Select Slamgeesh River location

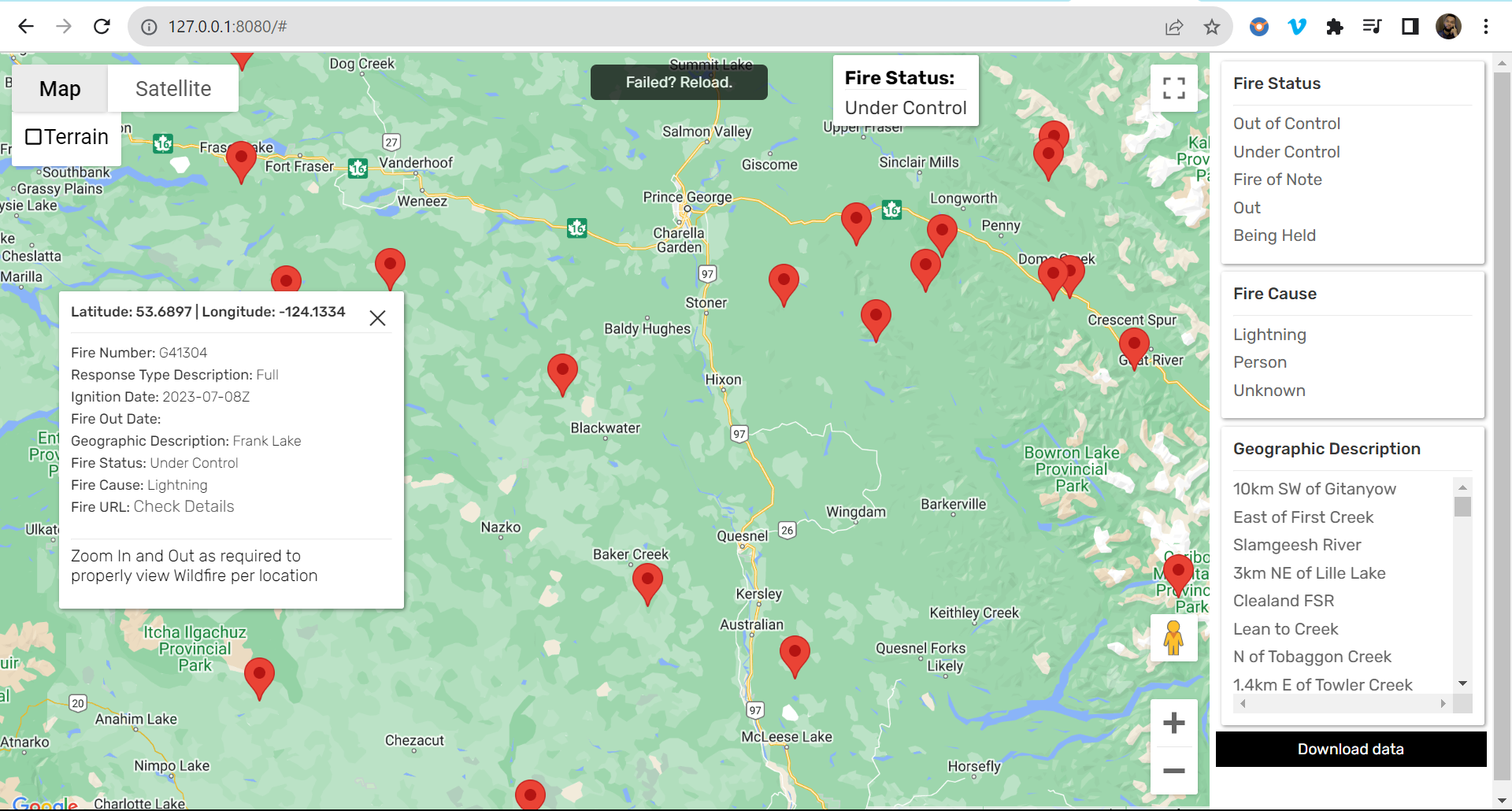(x=1297, y=545)
